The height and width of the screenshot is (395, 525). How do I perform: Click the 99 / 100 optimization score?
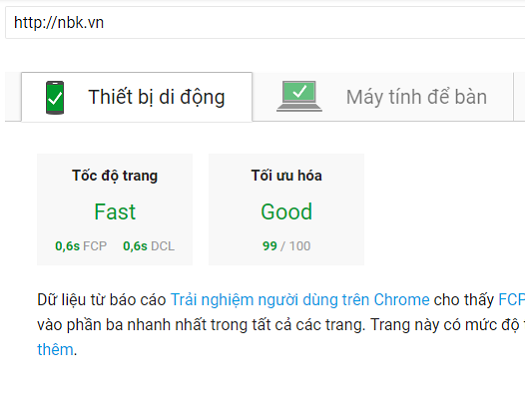tap(286, 246)
